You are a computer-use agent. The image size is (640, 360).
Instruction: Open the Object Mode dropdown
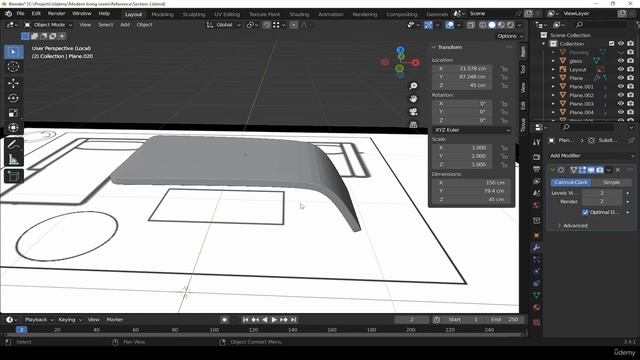click(48, 25)
